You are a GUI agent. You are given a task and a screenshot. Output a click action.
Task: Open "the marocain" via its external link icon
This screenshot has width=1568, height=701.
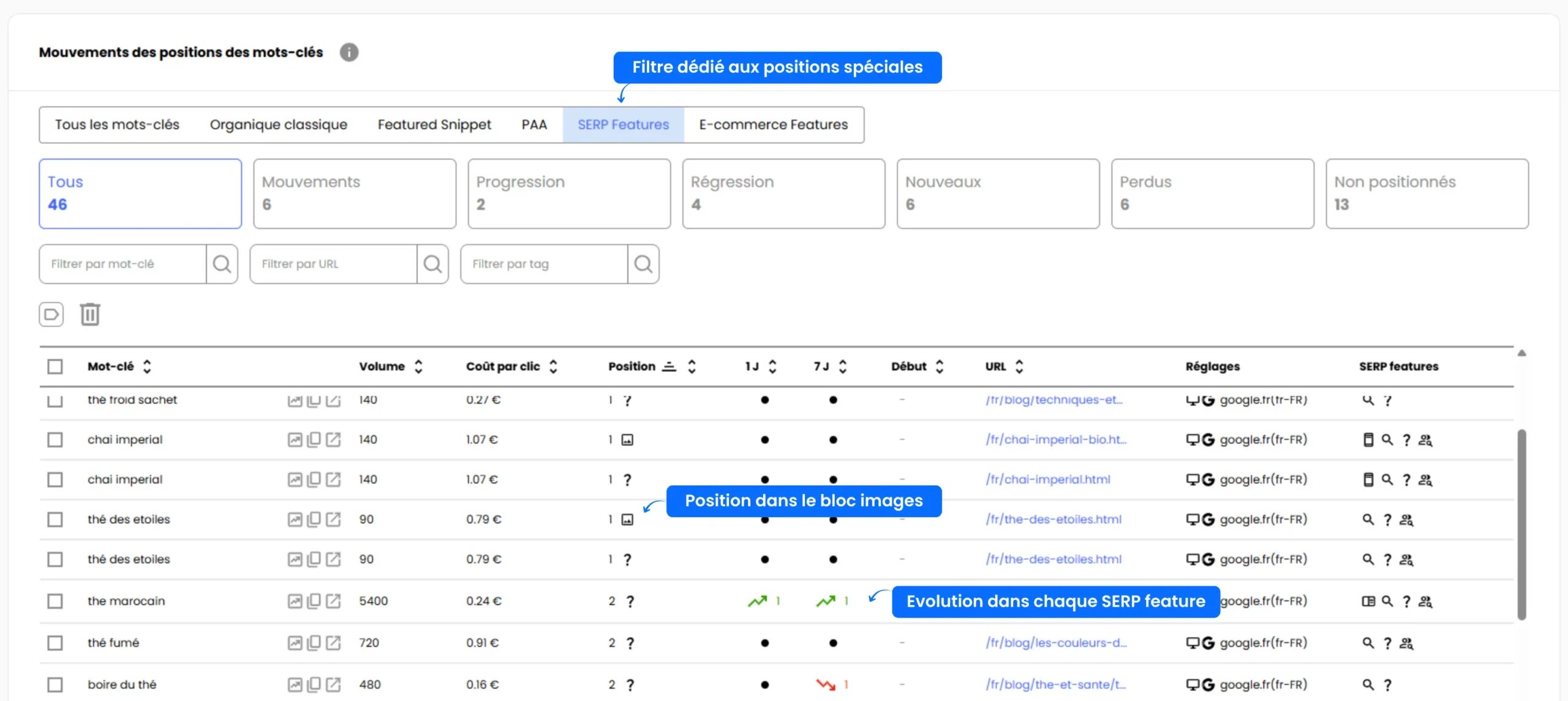(334, 601)
